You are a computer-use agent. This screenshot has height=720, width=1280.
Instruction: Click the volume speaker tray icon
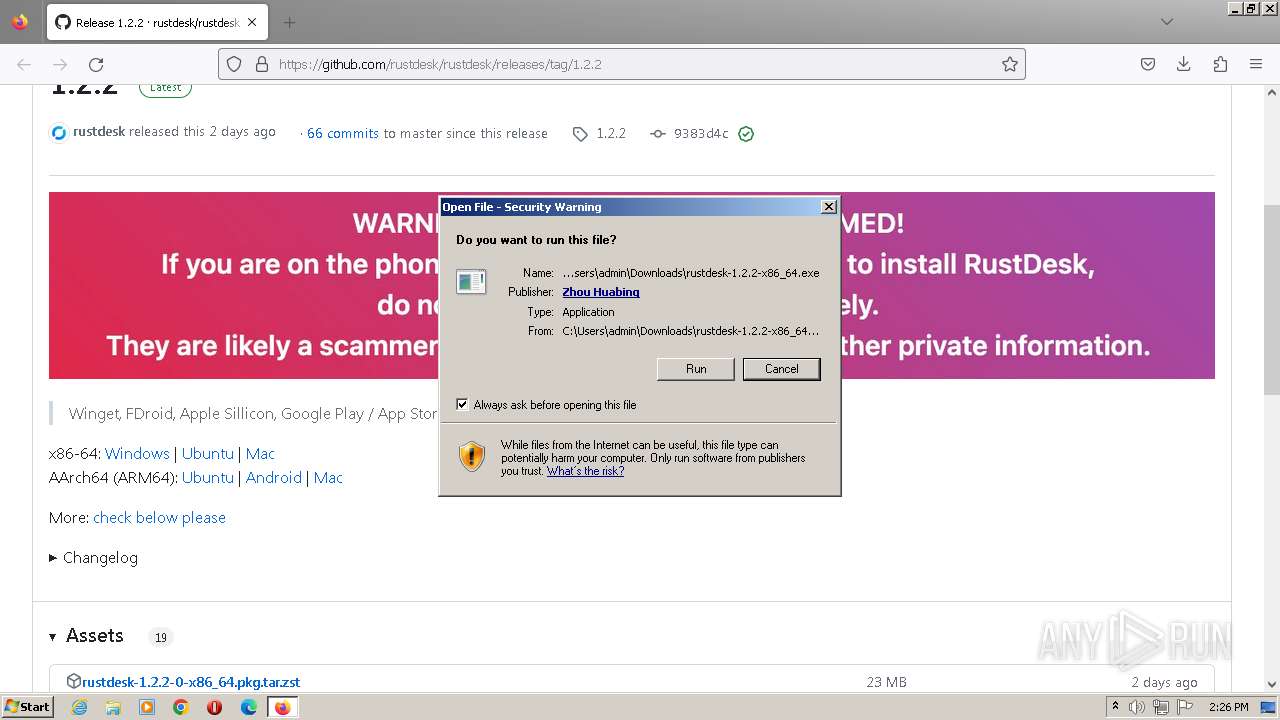click(x=1138, y=707)
